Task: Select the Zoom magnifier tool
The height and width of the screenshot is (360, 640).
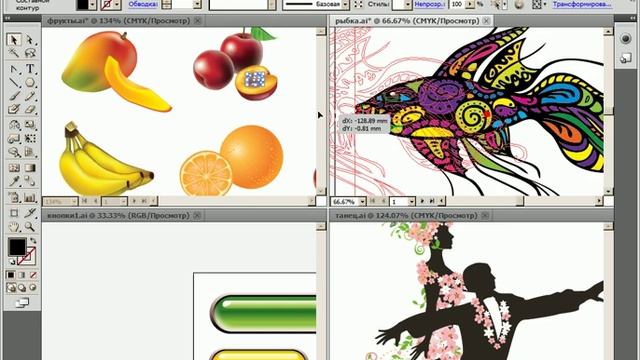Action: pyautogui.click(x=29, y=227)
